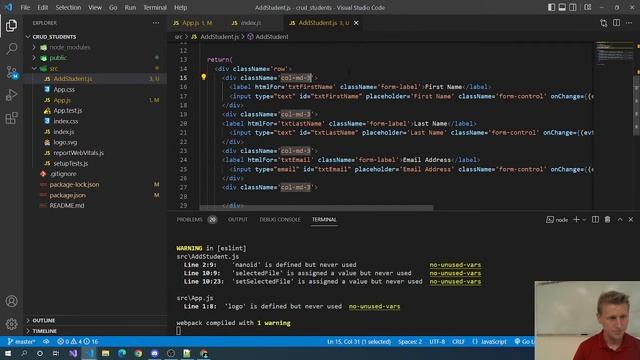The height and width of the screenshot is (360, 640).
Task: Maximize the panel with up chevron
Action: click(x=620, y=220)
